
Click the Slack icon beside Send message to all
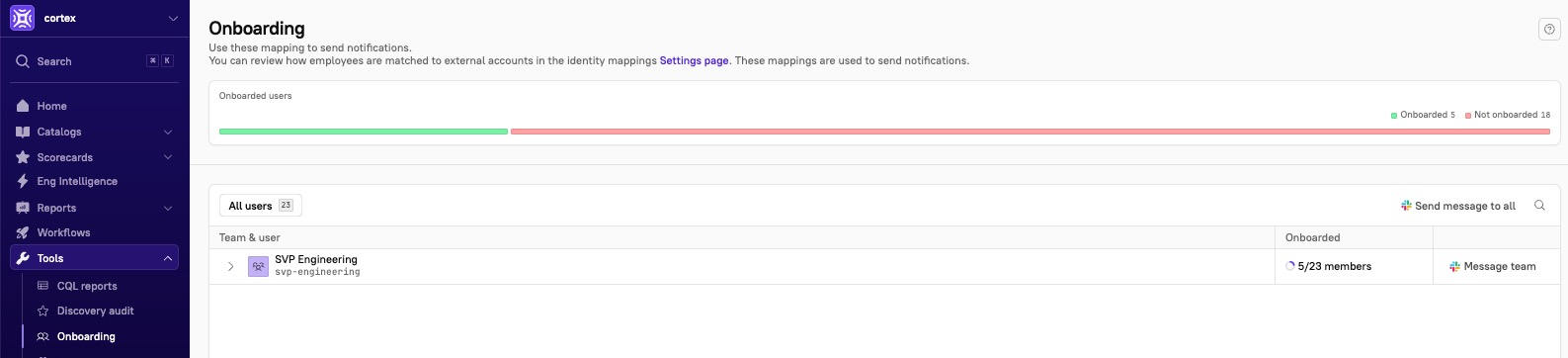coord(1406,206)
